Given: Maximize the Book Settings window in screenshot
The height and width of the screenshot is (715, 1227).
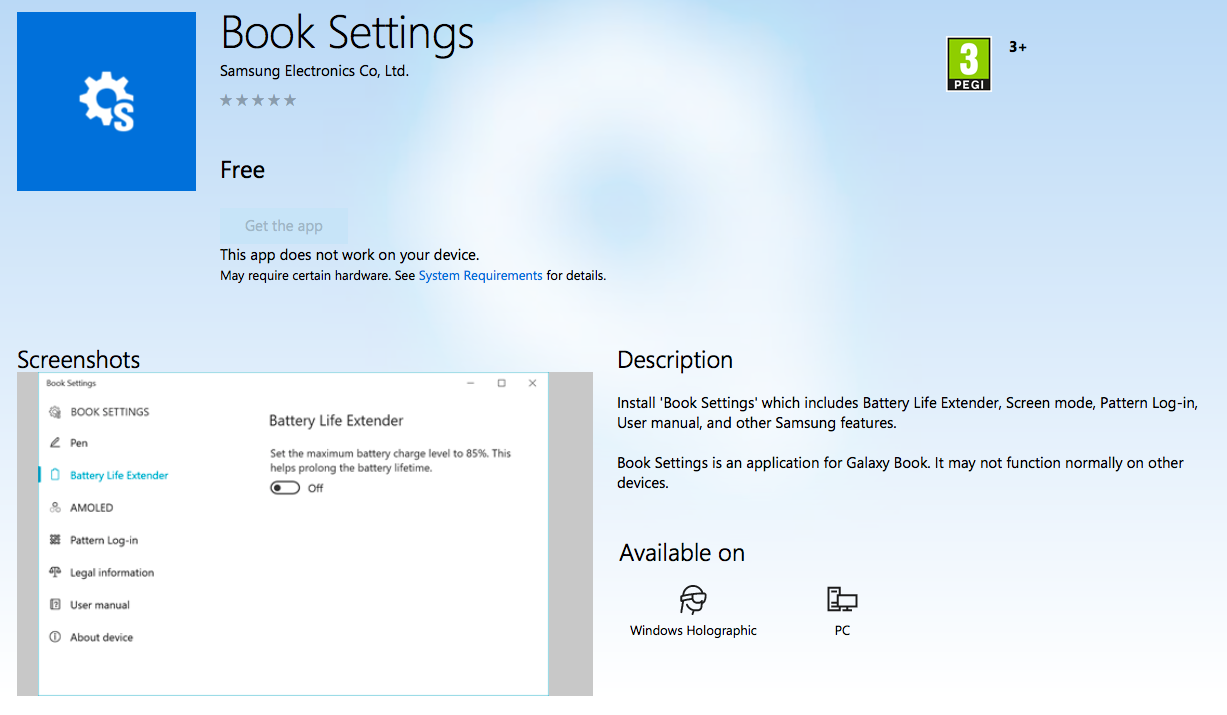Looking at the screenshot, I should (501, 383).
